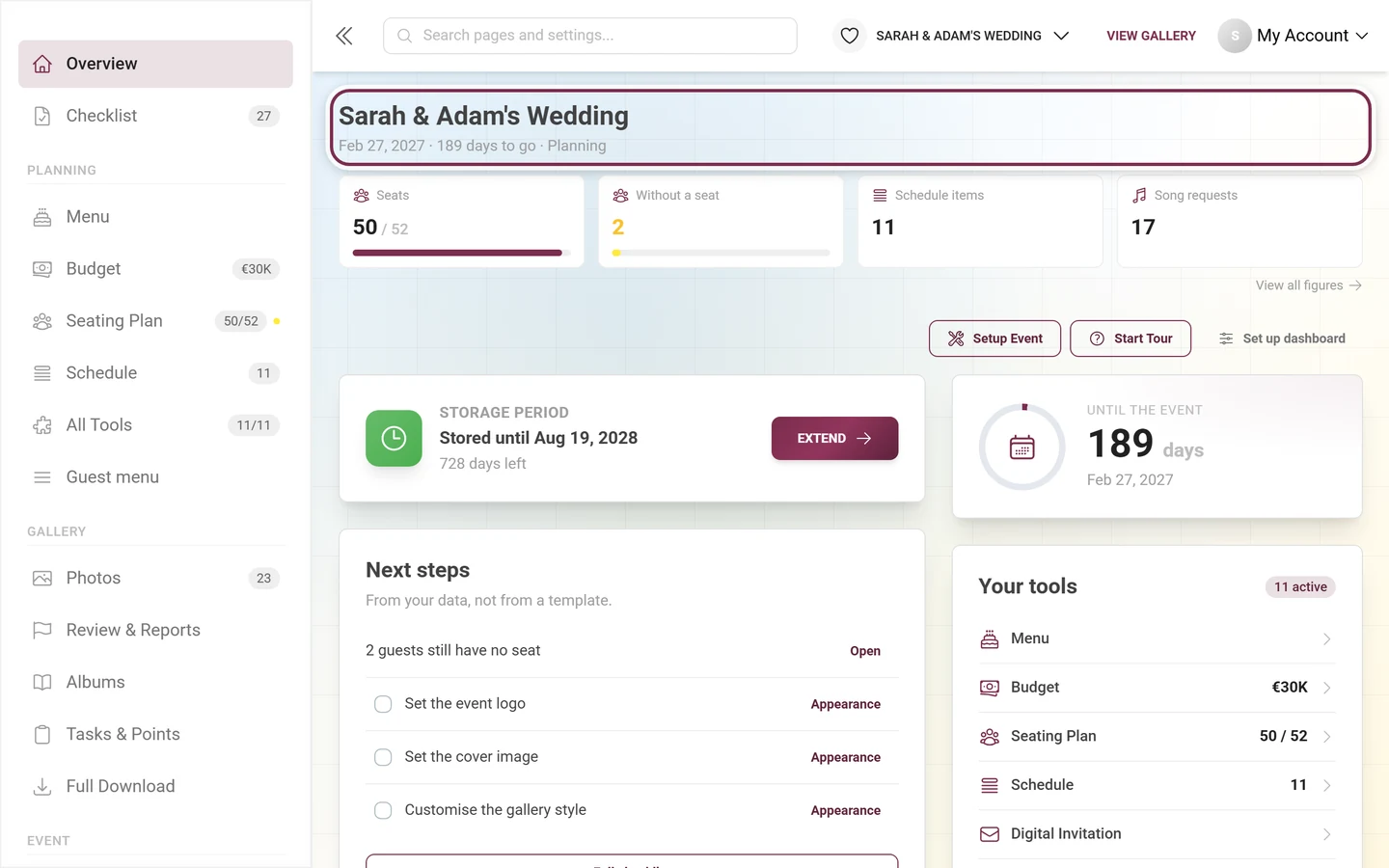
Task: Click the Schedule items card list icon
Action: (x=880, y=195)
